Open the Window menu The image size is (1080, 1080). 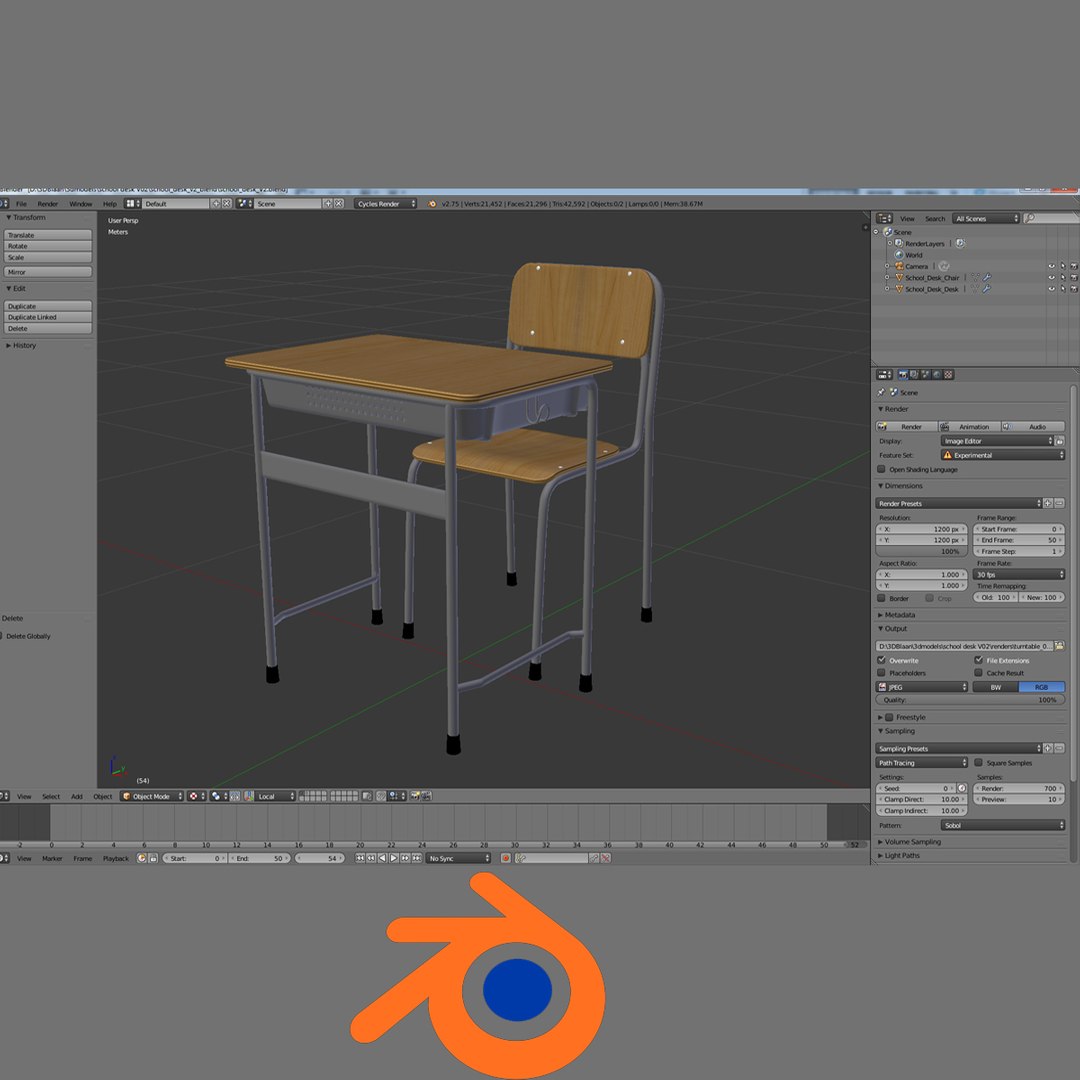point(81,204)
